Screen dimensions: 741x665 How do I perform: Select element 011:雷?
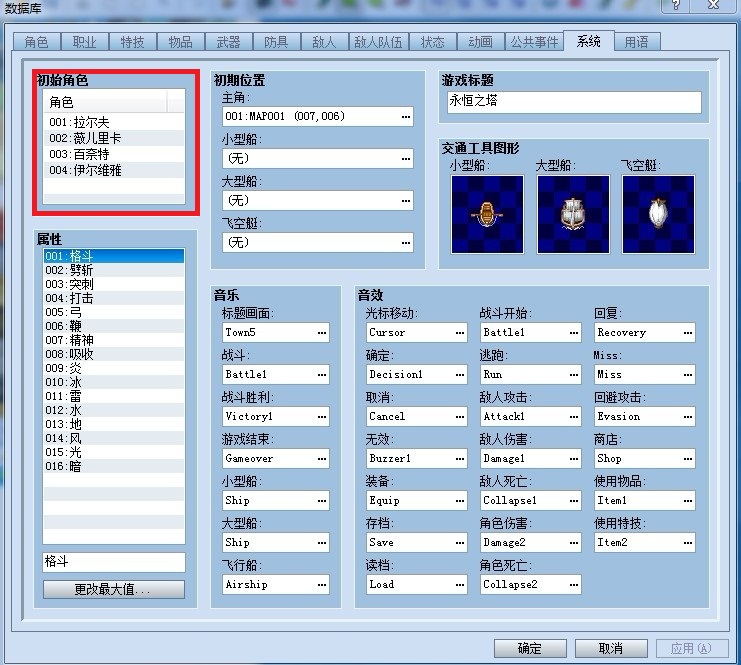(x=114, y=396)
